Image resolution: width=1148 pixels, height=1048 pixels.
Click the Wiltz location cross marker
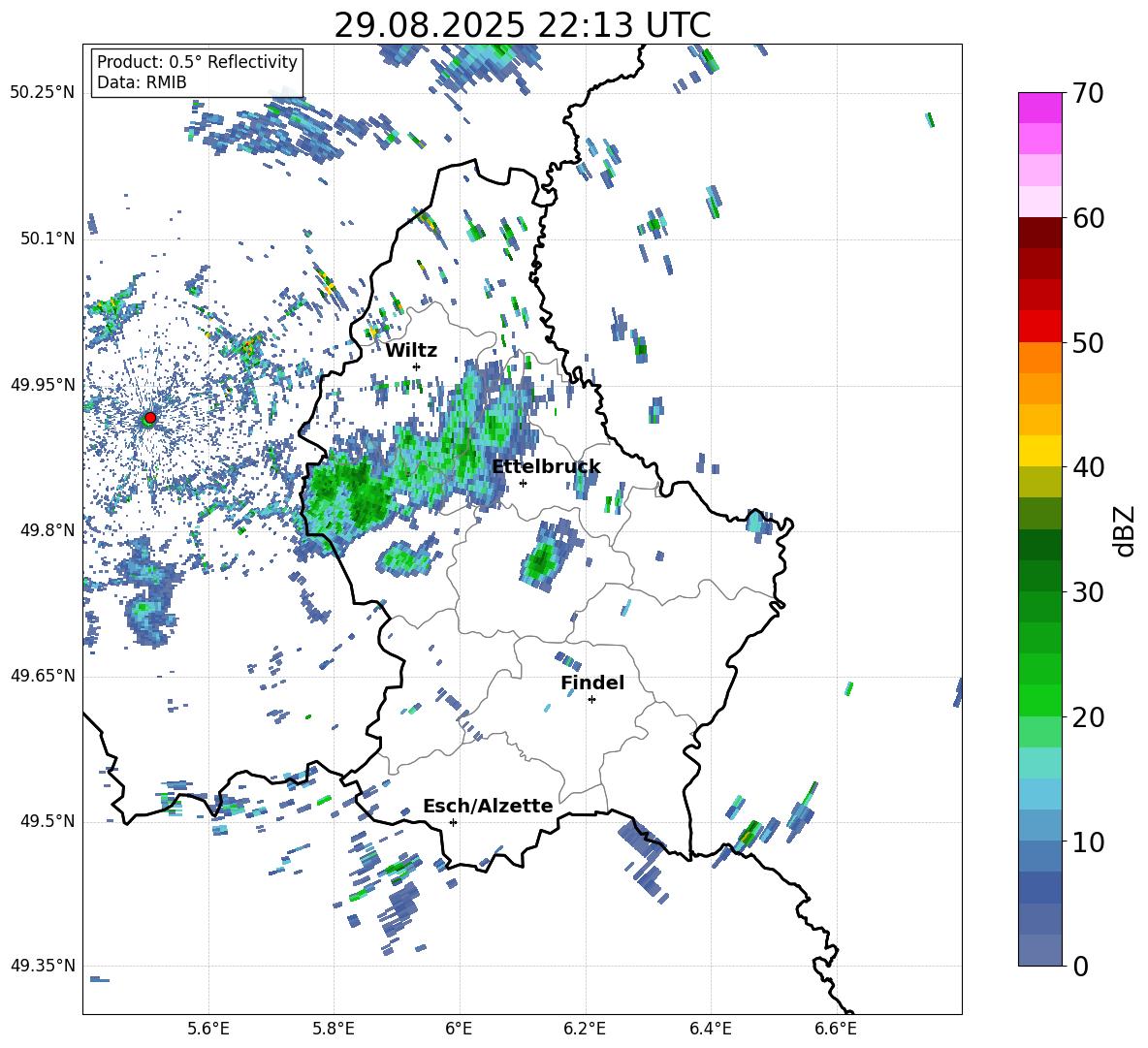coord(416,366)
